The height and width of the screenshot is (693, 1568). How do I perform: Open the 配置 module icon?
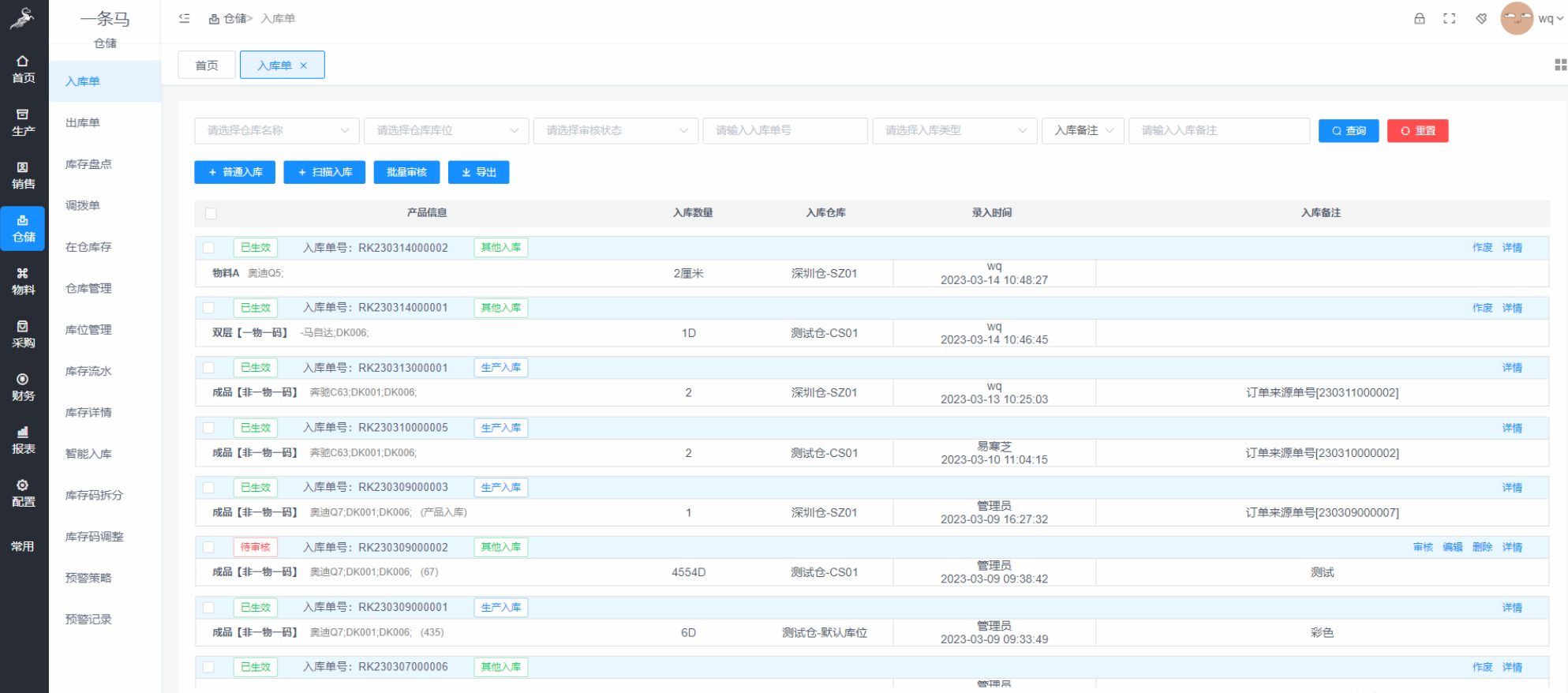click(24, 493)
